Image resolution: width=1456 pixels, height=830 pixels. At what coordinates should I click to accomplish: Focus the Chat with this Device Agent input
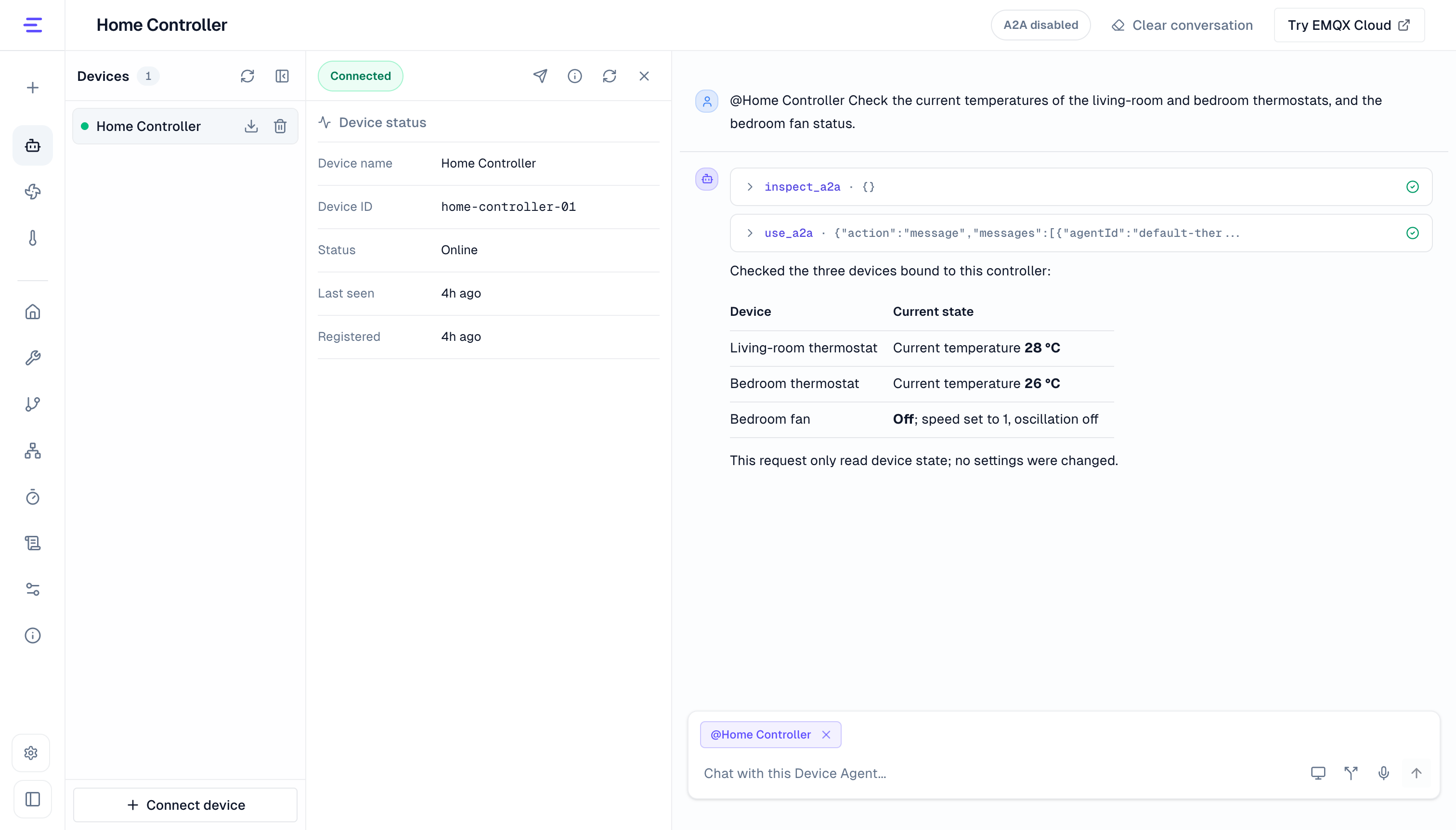click(998, 774)
